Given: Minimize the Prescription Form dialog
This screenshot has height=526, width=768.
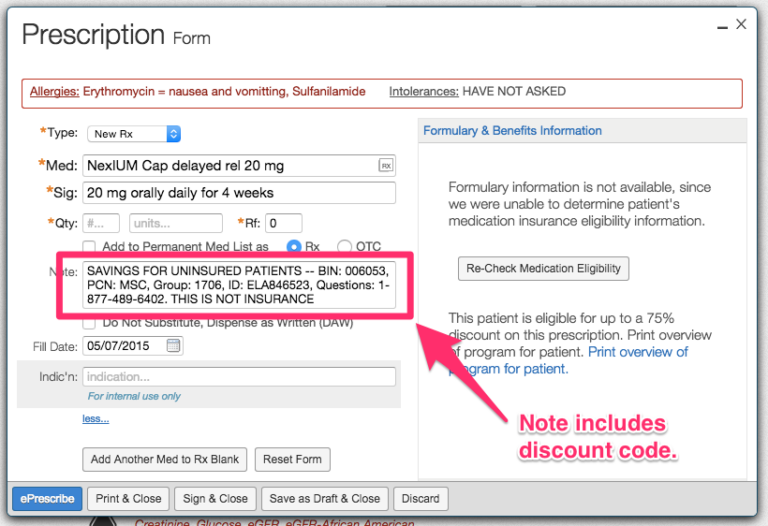Looking at the screenshot, I should pyautogui.click(x=722, y=28).
